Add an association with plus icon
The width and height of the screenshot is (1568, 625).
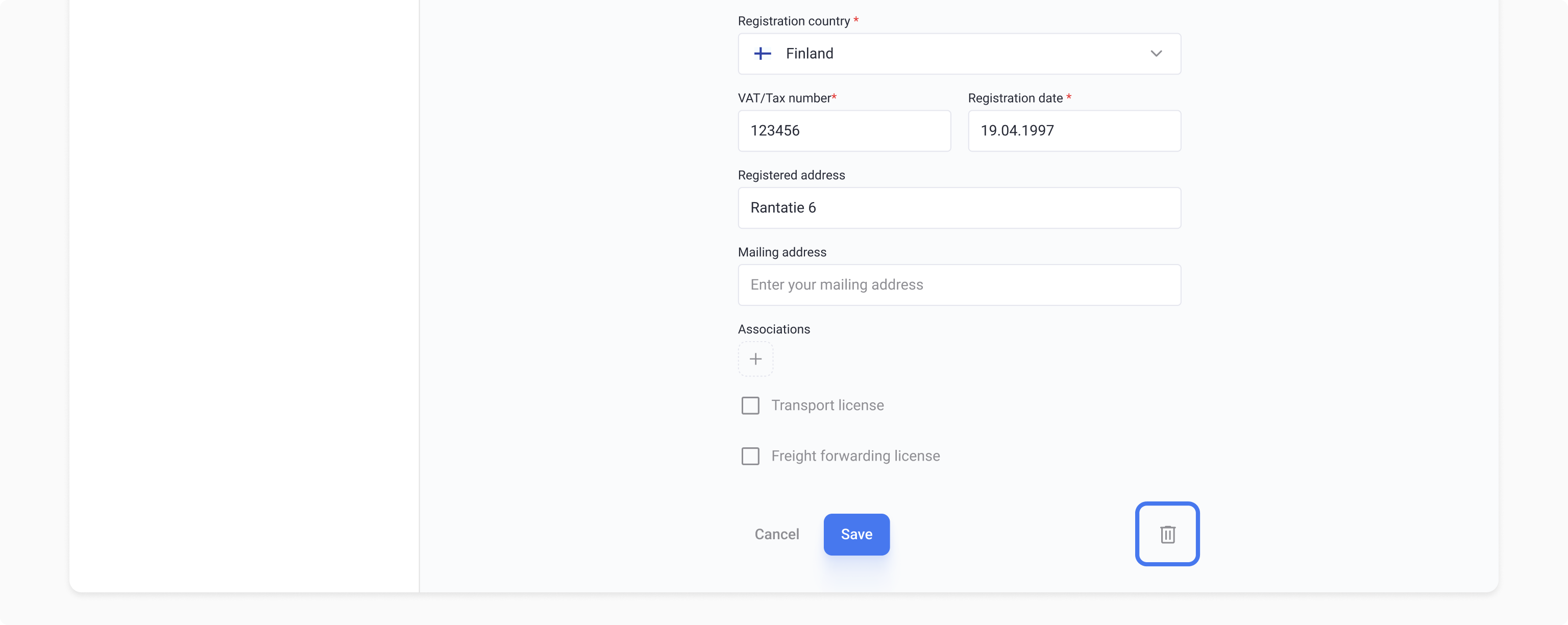(755, 359)
